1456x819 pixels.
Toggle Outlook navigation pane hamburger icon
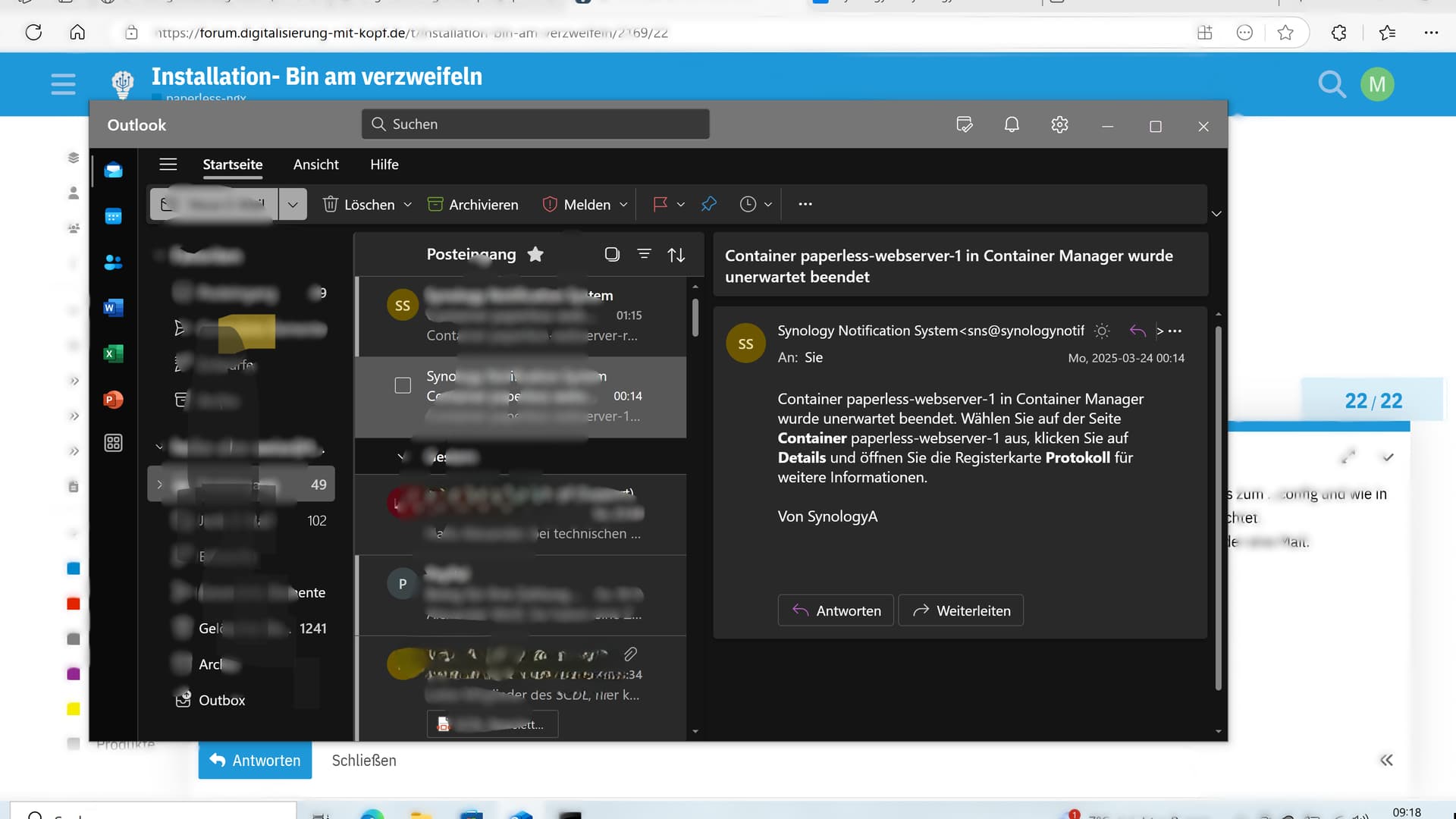tap(168, 164)
